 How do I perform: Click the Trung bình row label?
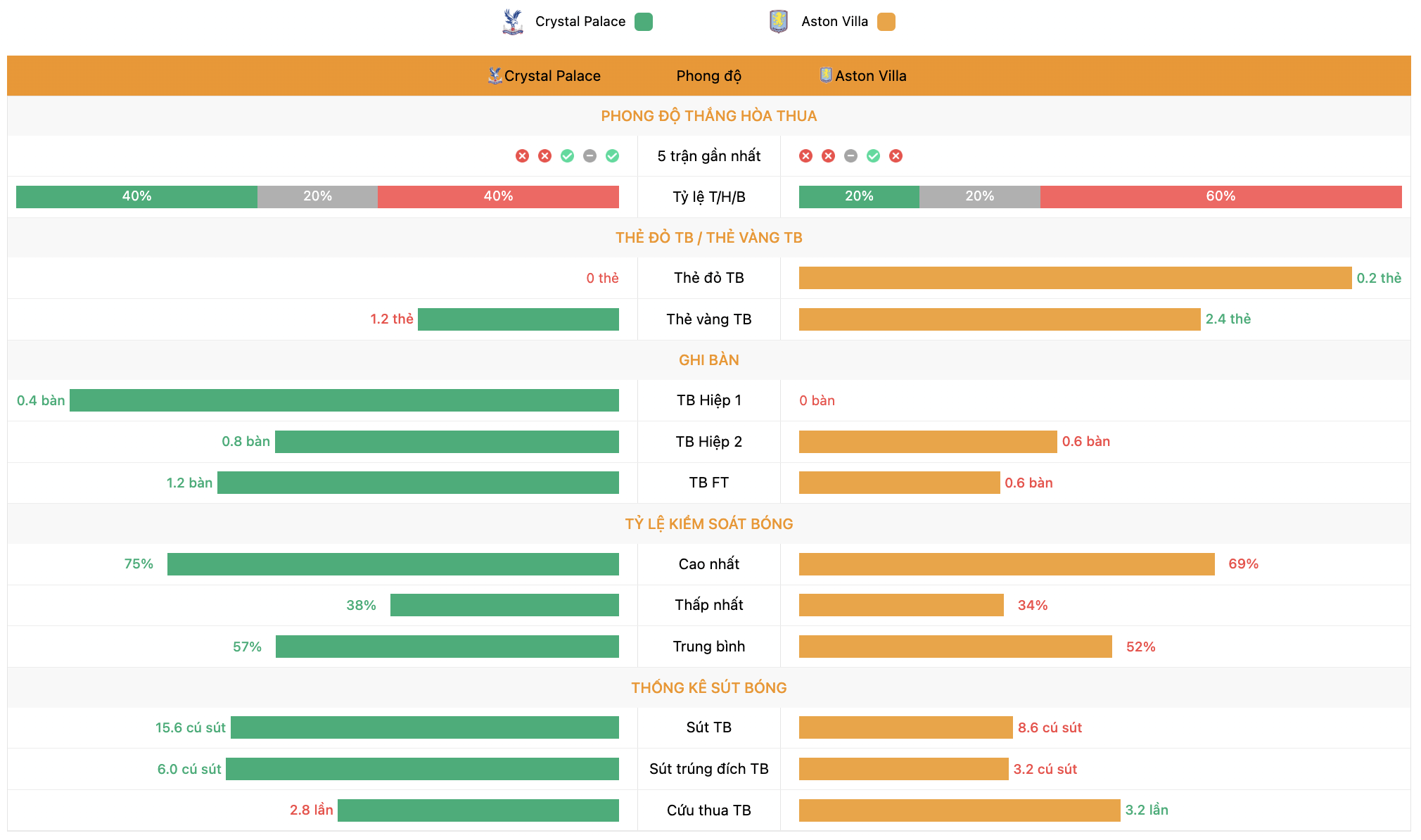click(709, 647)
